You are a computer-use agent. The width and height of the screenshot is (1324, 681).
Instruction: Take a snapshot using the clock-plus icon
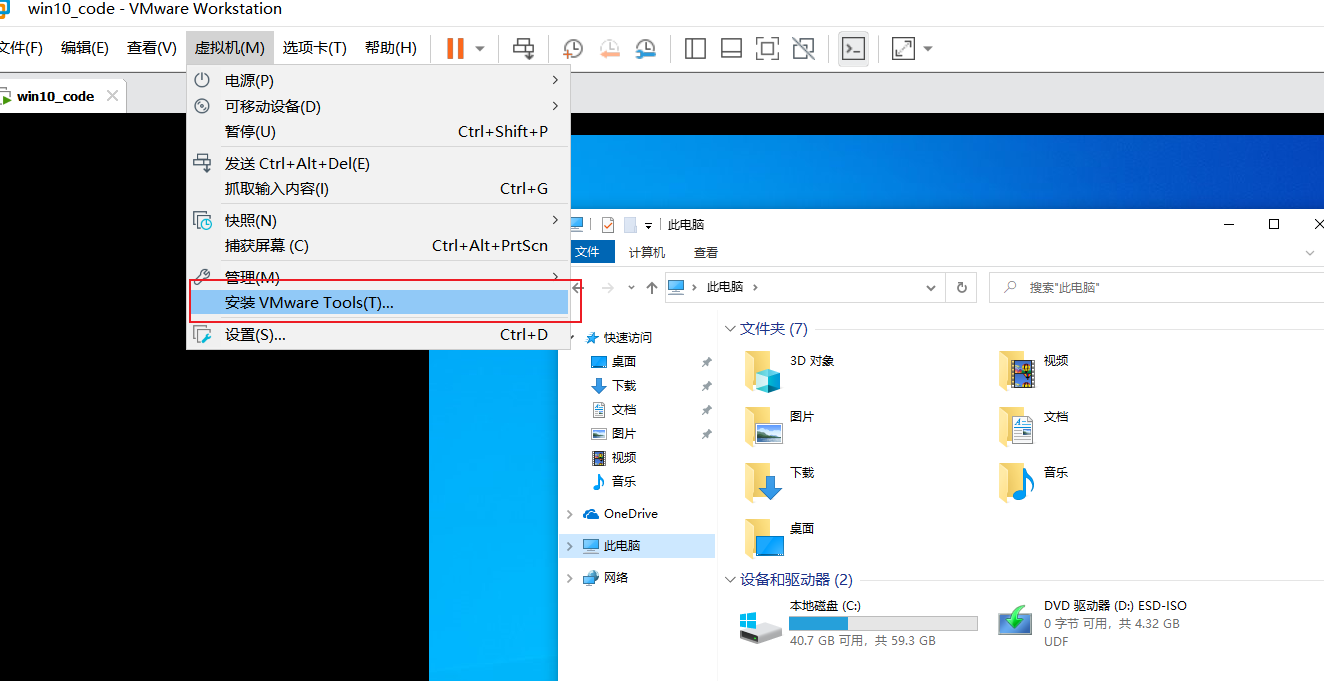tap(573, 48)
